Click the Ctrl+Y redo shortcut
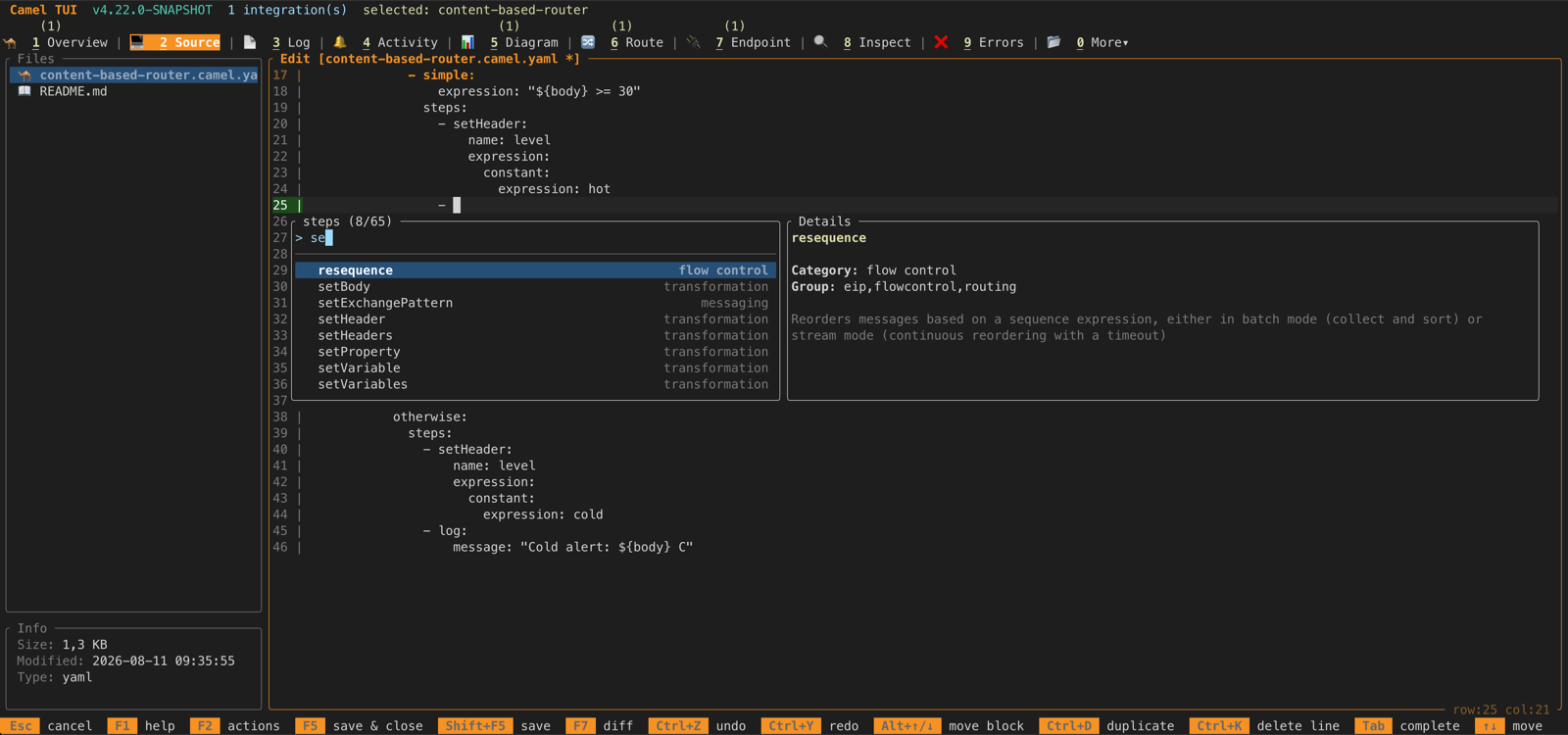 [810, 726]
